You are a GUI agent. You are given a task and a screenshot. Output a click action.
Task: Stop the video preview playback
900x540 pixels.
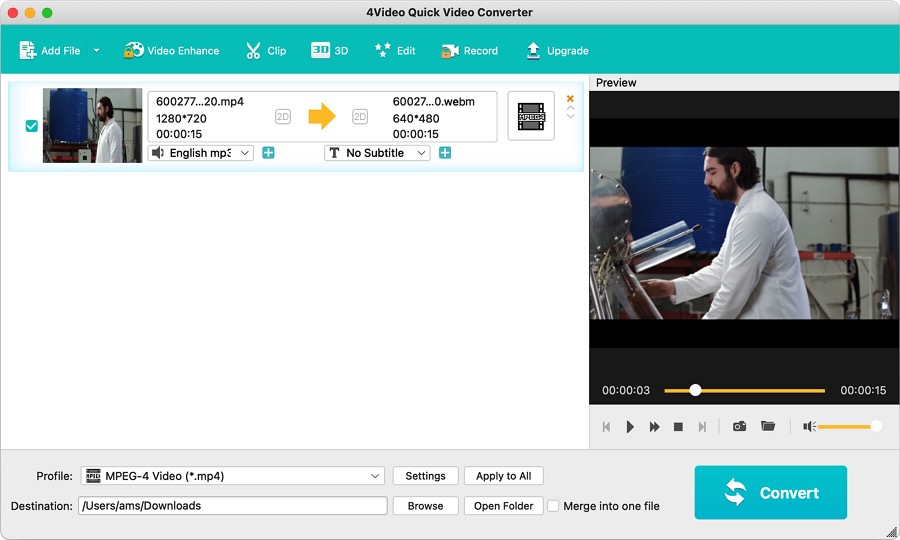pos(678,427)
